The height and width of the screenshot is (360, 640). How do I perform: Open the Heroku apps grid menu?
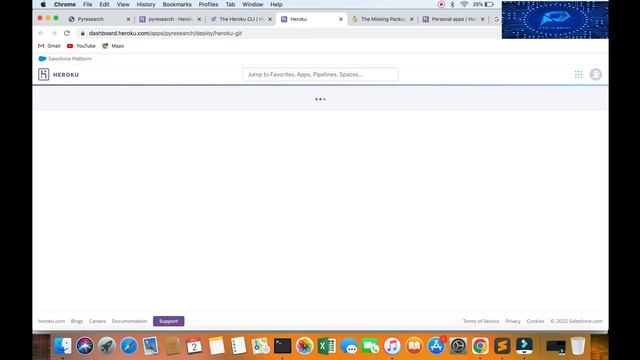(x=578, y=74)
